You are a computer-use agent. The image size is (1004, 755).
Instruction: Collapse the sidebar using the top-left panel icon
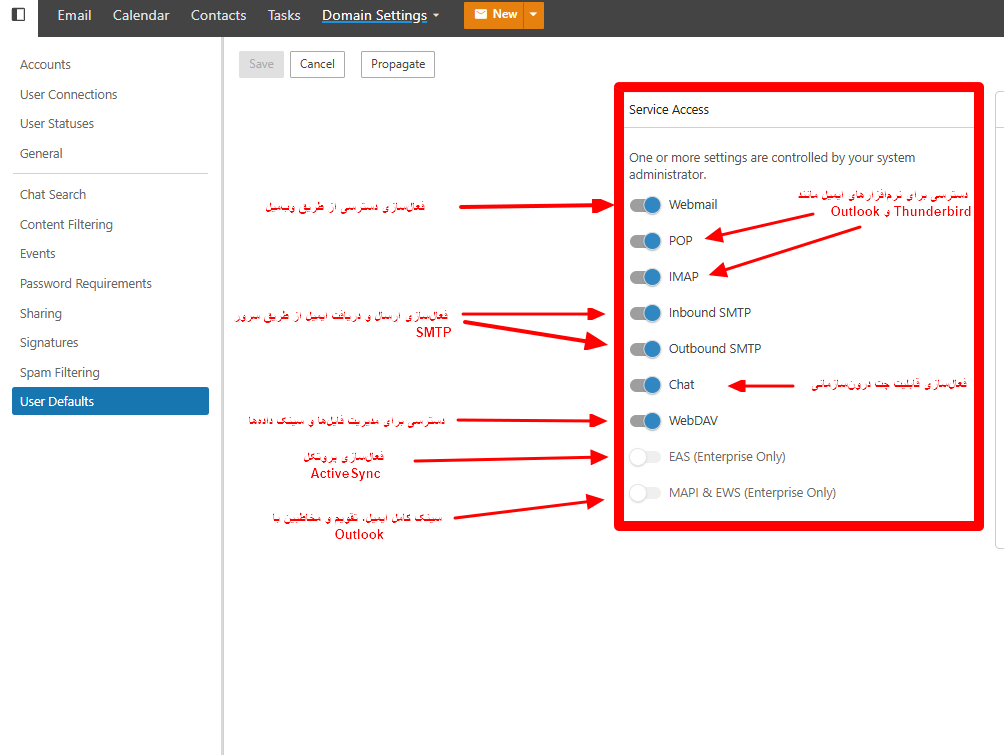point(18,15)
